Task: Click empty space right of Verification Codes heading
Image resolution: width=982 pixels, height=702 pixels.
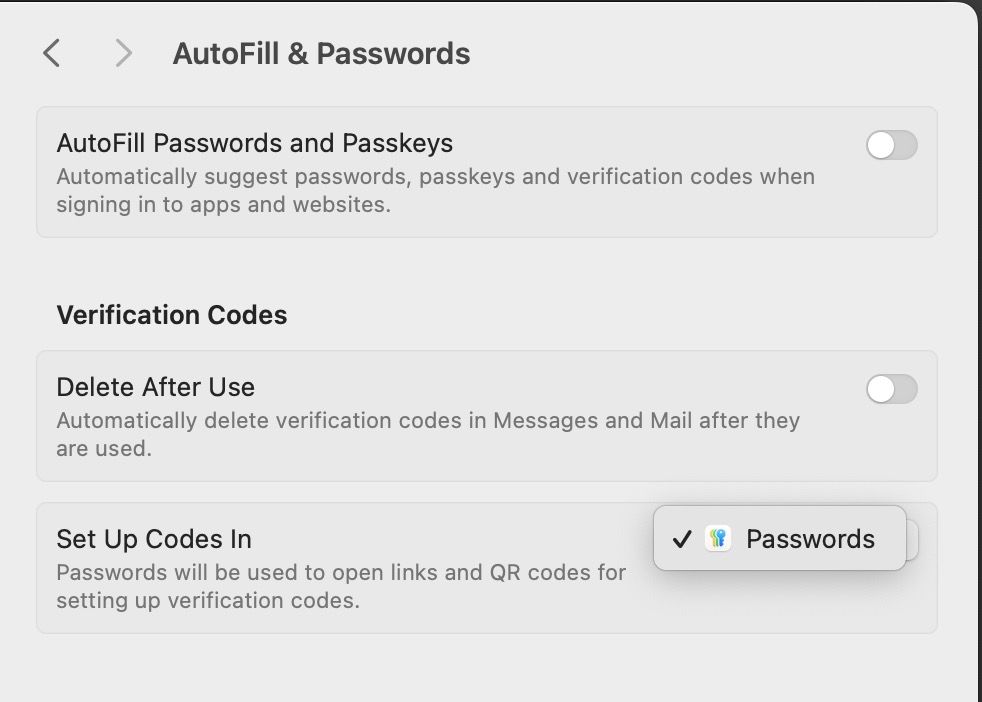Action: click(600, 315)
